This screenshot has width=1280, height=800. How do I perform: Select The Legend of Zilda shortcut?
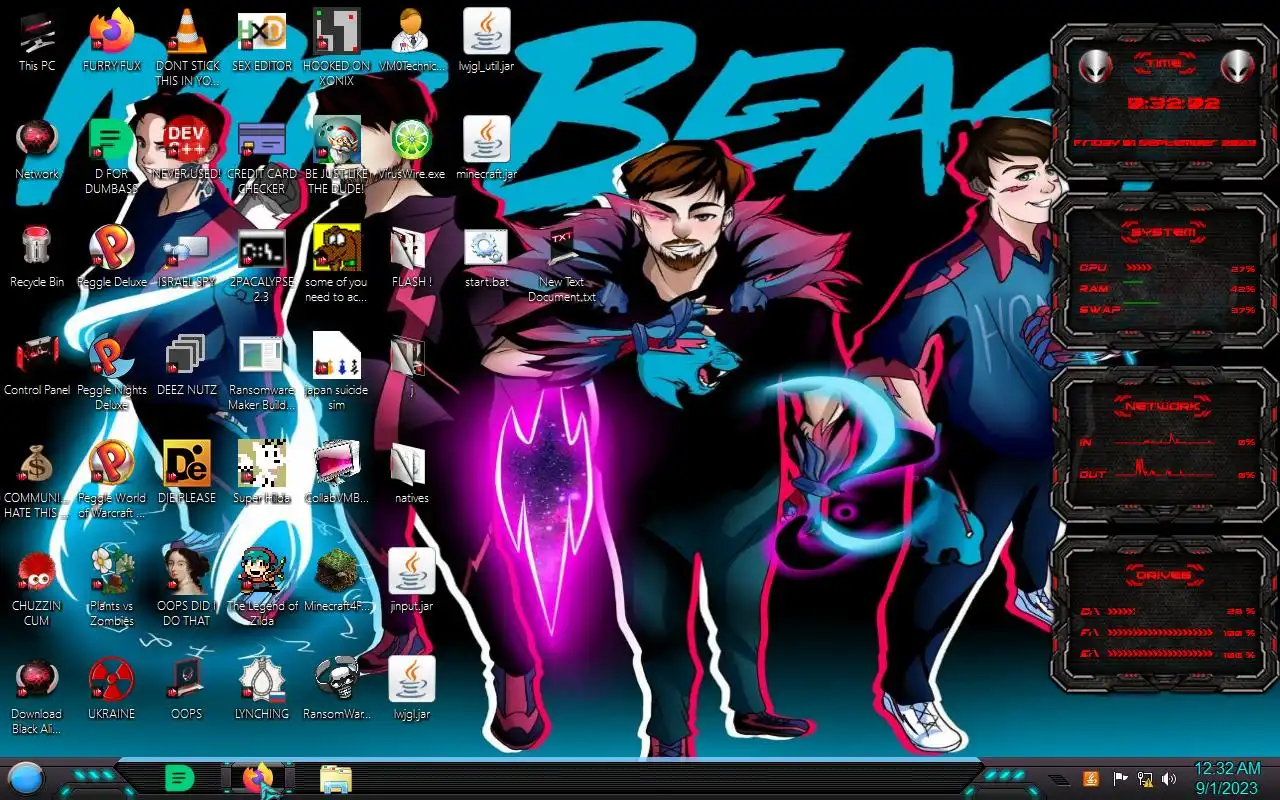(x=262, y=587)
